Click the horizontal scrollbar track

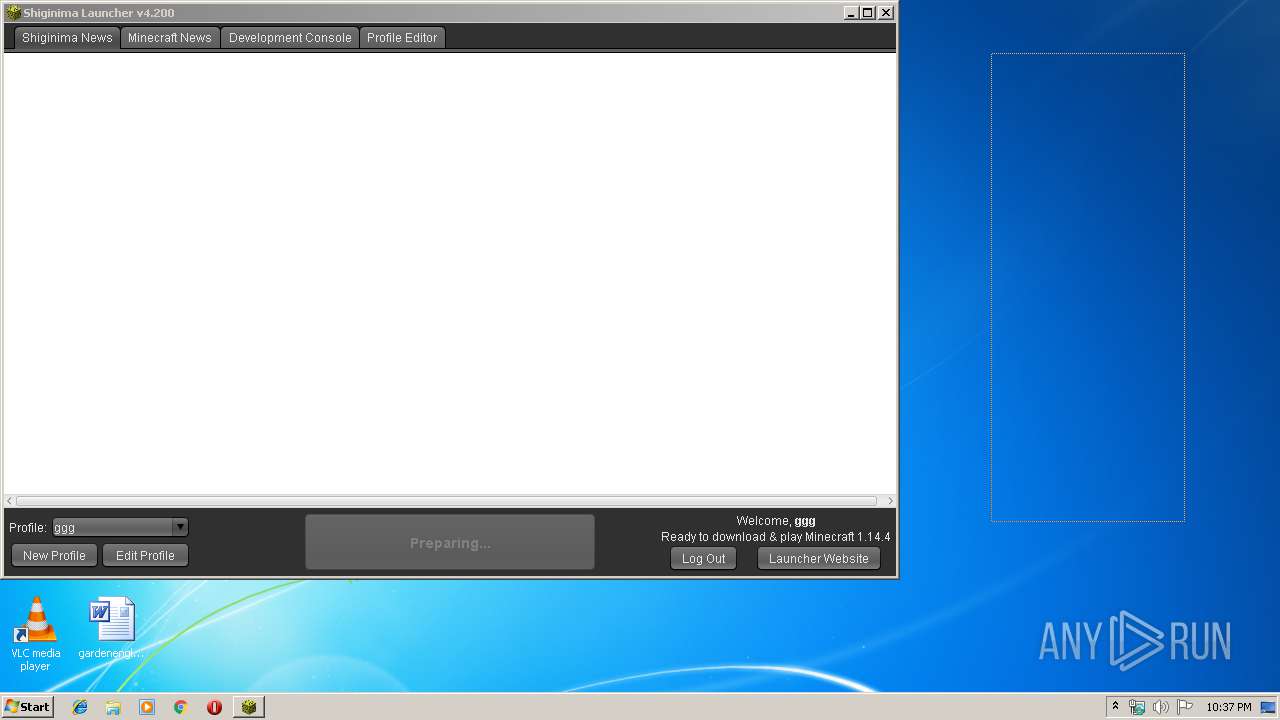tap(447, 501)
